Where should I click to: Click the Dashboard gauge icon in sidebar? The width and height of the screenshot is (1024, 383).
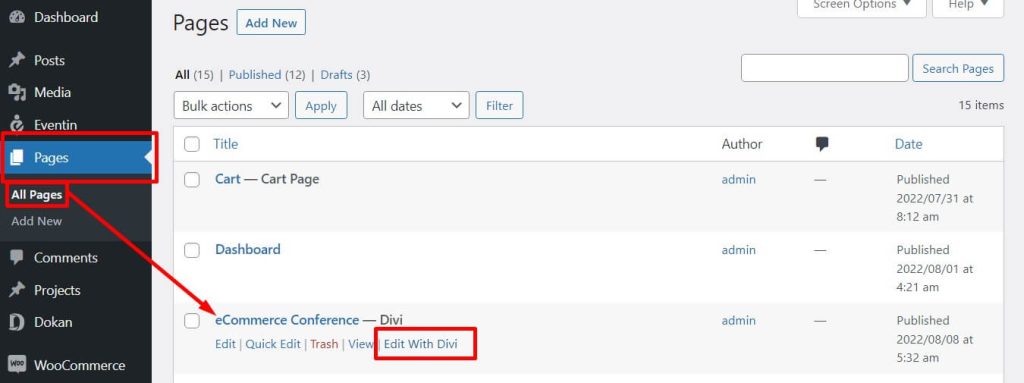click(x=17, y=18)
